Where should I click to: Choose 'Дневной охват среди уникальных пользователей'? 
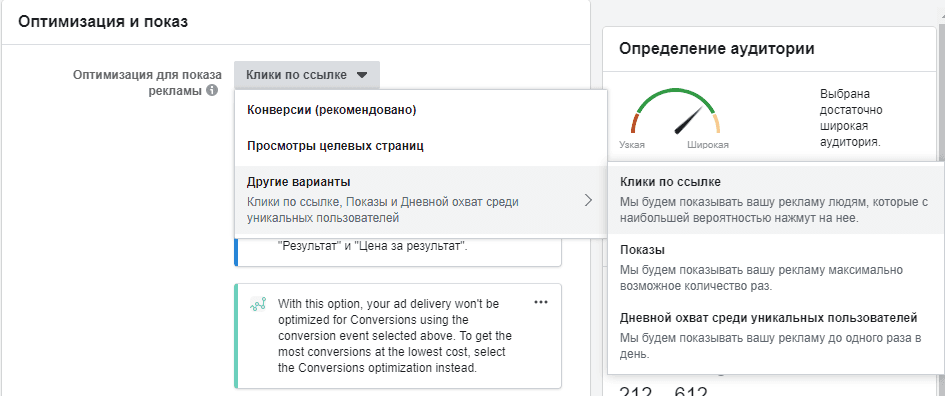pos(776,336)
